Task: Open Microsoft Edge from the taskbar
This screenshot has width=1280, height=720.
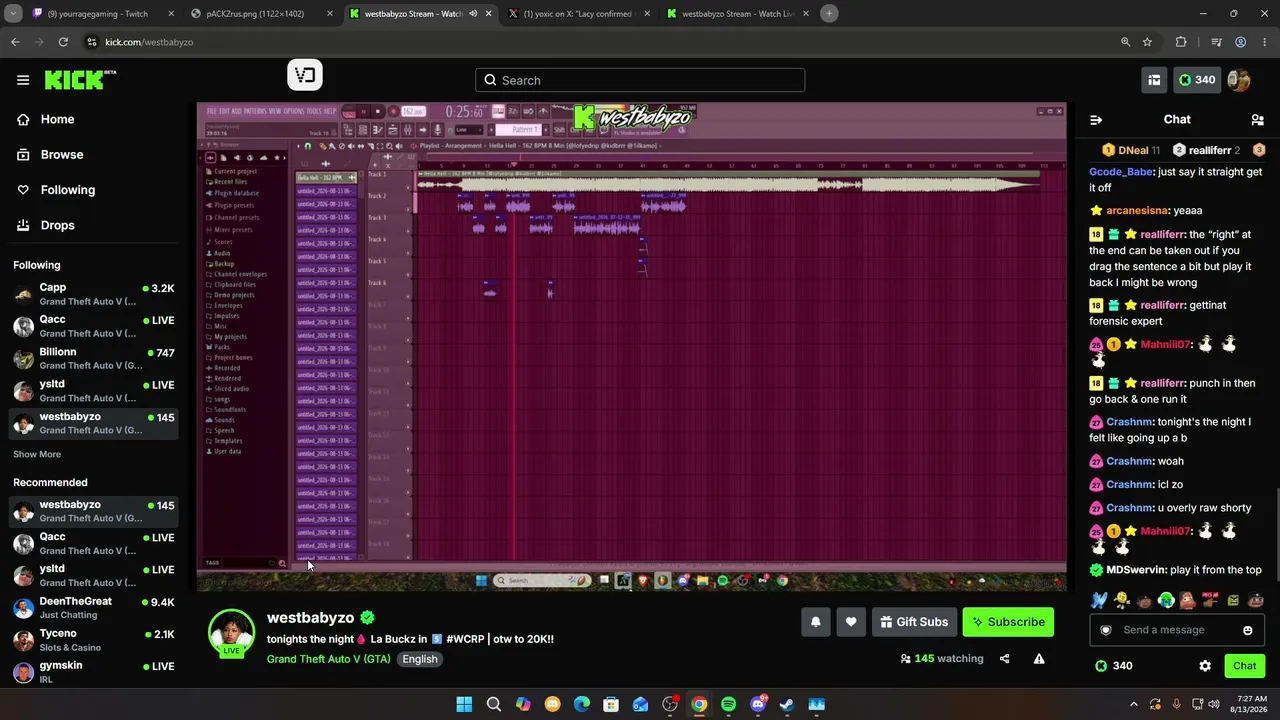Action: tap(582, 704)
